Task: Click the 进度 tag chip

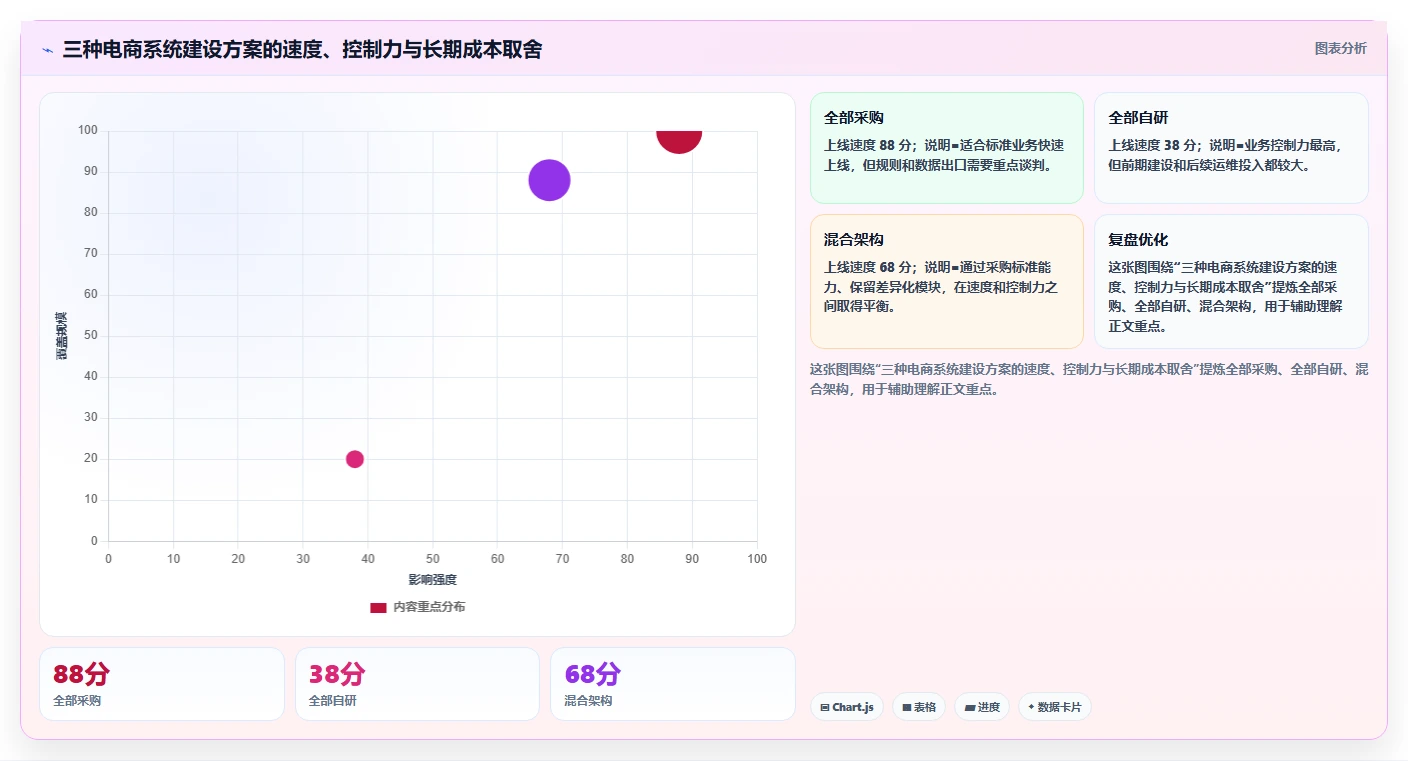Action: pyautogui.click(x=982, y=707)
